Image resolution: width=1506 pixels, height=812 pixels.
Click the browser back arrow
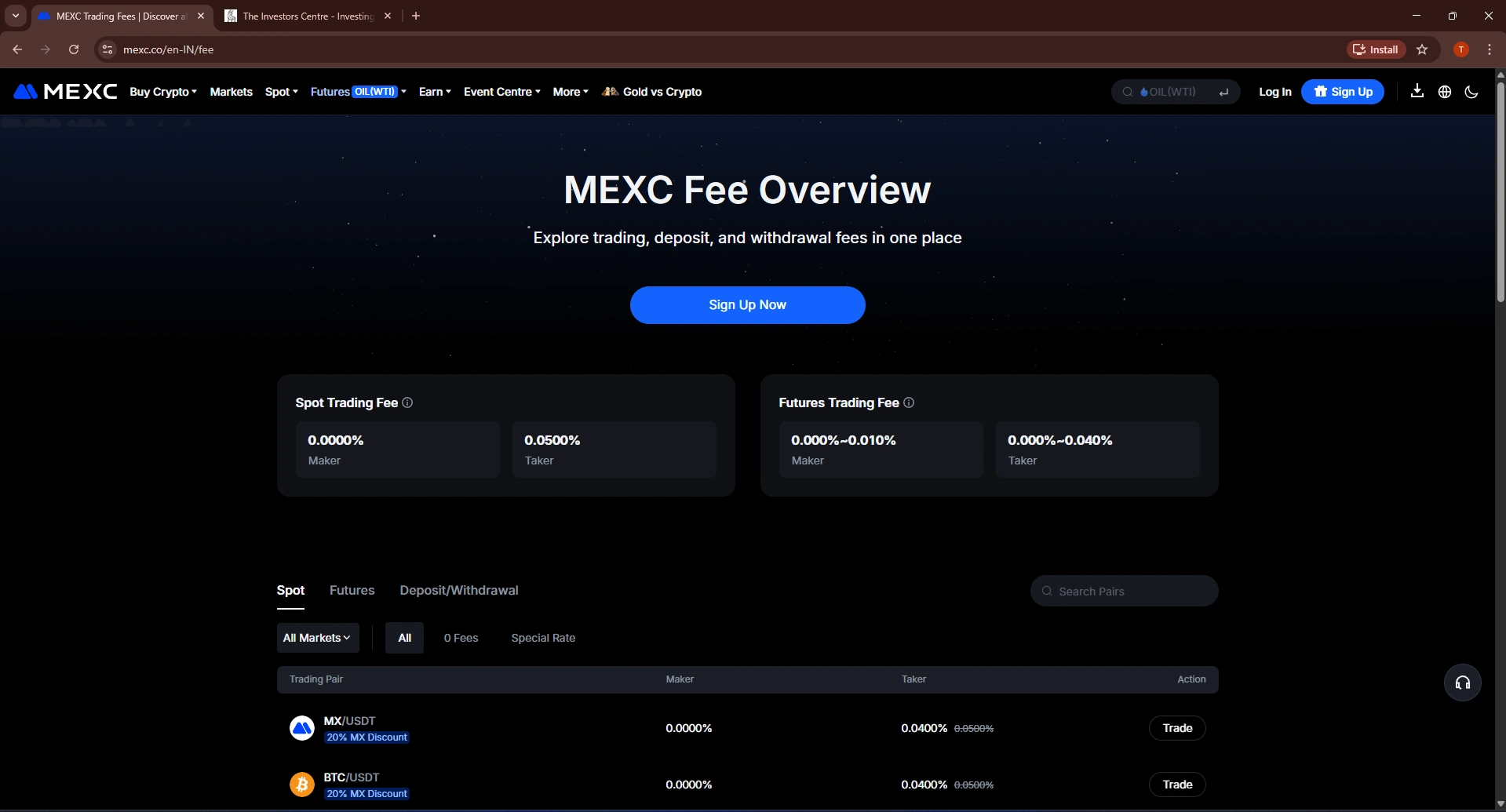click(x=17, y=49)
